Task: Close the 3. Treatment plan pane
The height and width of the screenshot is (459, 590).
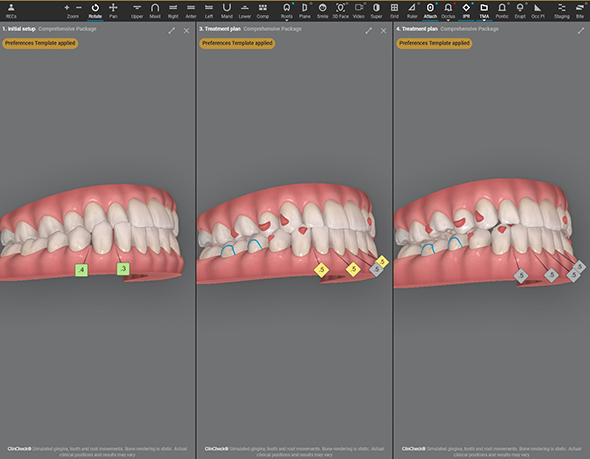Action: [x=383, y=31]
